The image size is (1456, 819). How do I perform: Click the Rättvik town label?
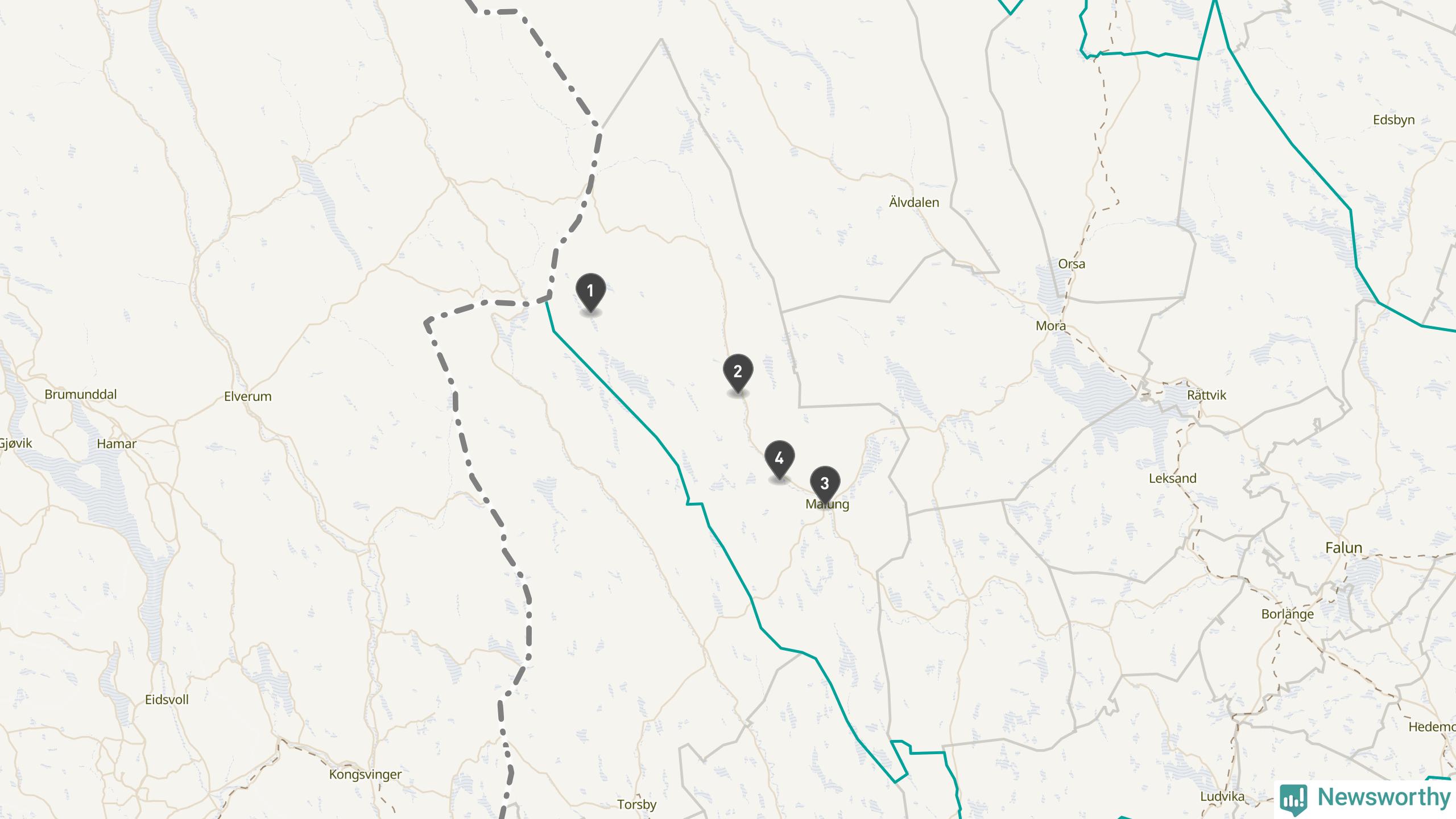(1206, 395)
